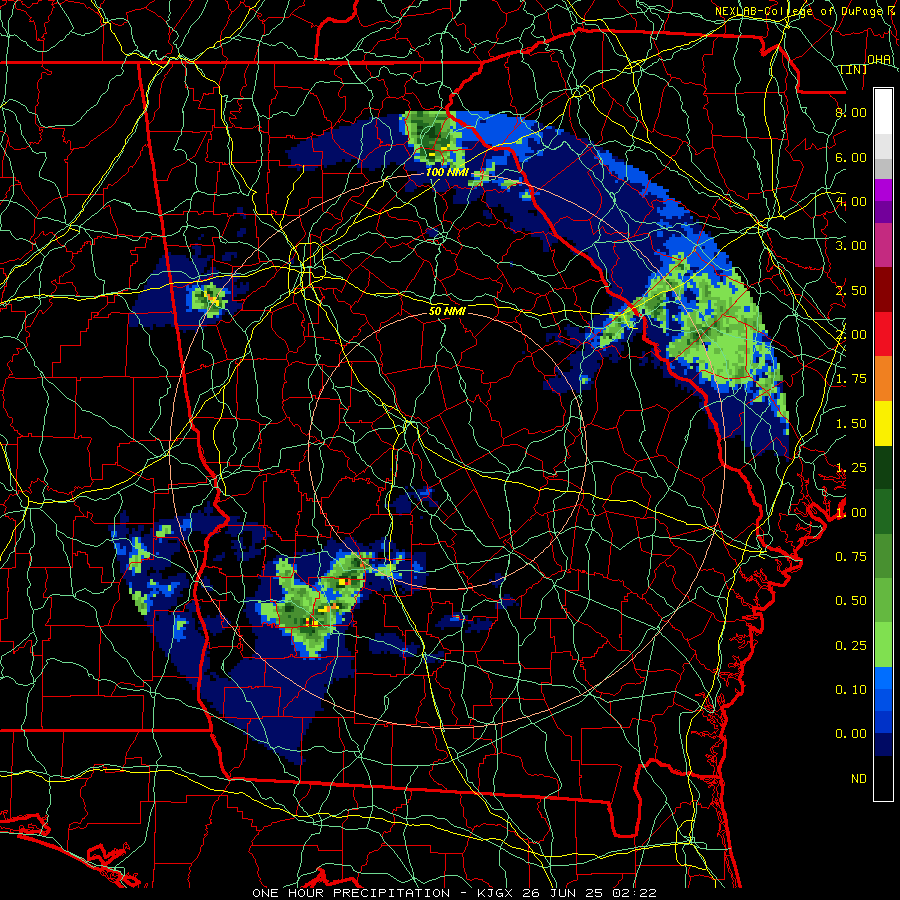Click the 'ND' no-data legend label
Viewport: 900px width, 900px height.
859,779
